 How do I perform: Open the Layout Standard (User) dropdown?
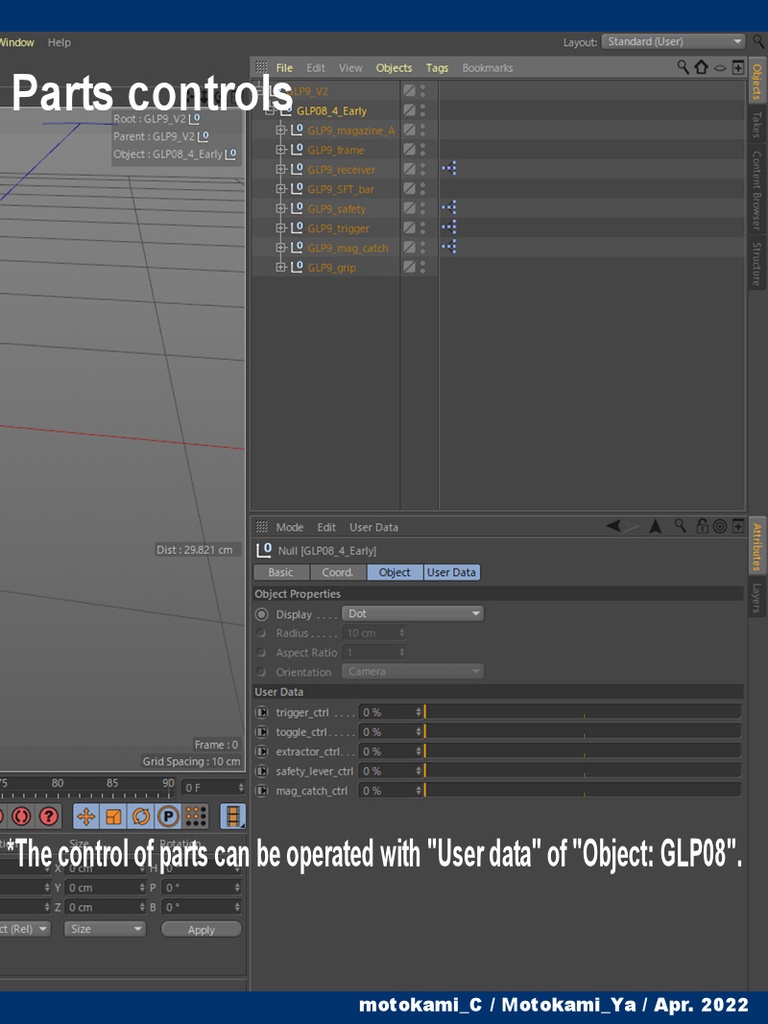[x=673, y=42]
